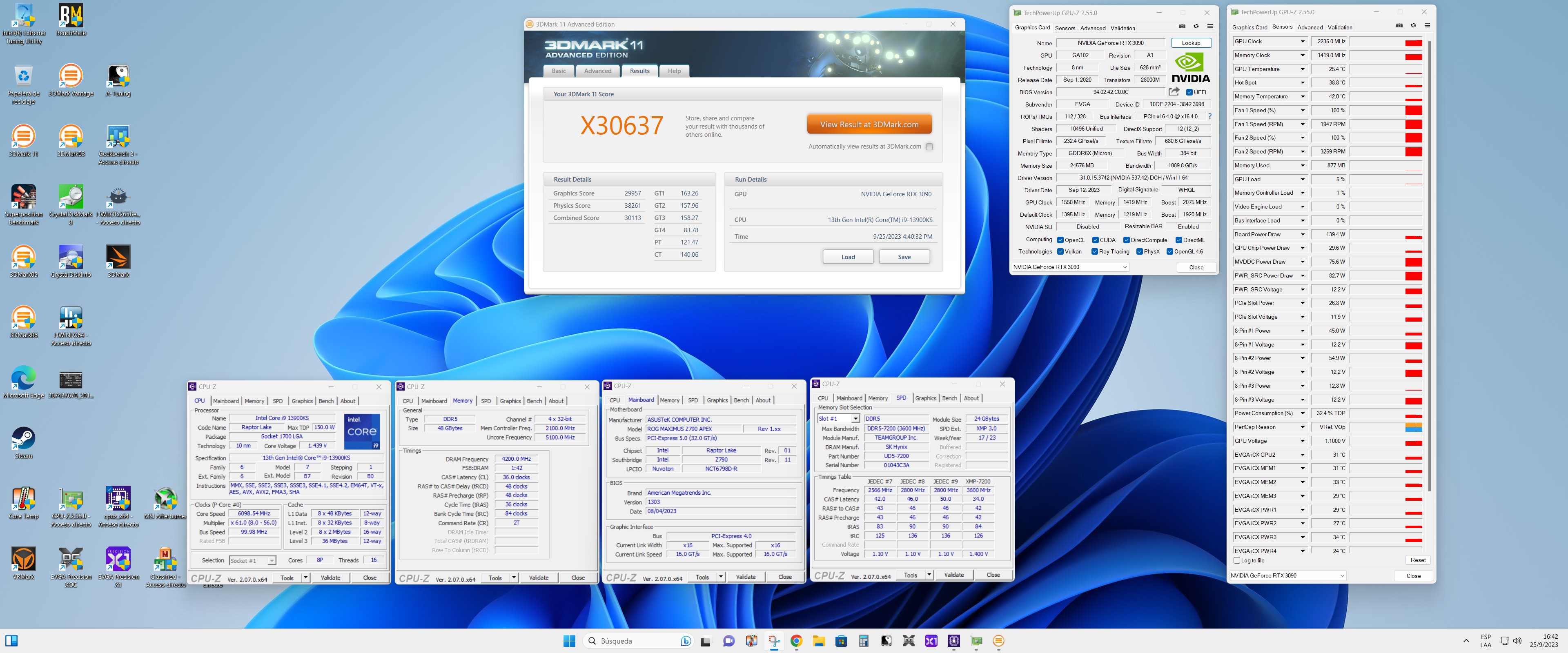Open Superposition Benchmark desktop icon
Screen dimensions: 1568x653
click(24, 205)
